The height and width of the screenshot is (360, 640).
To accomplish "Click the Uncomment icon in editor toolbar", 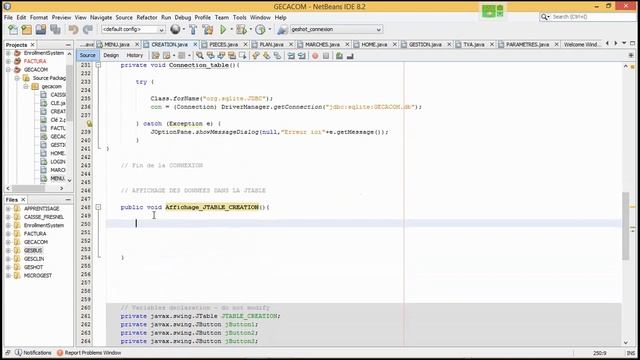I will click(x=350, y=56).
